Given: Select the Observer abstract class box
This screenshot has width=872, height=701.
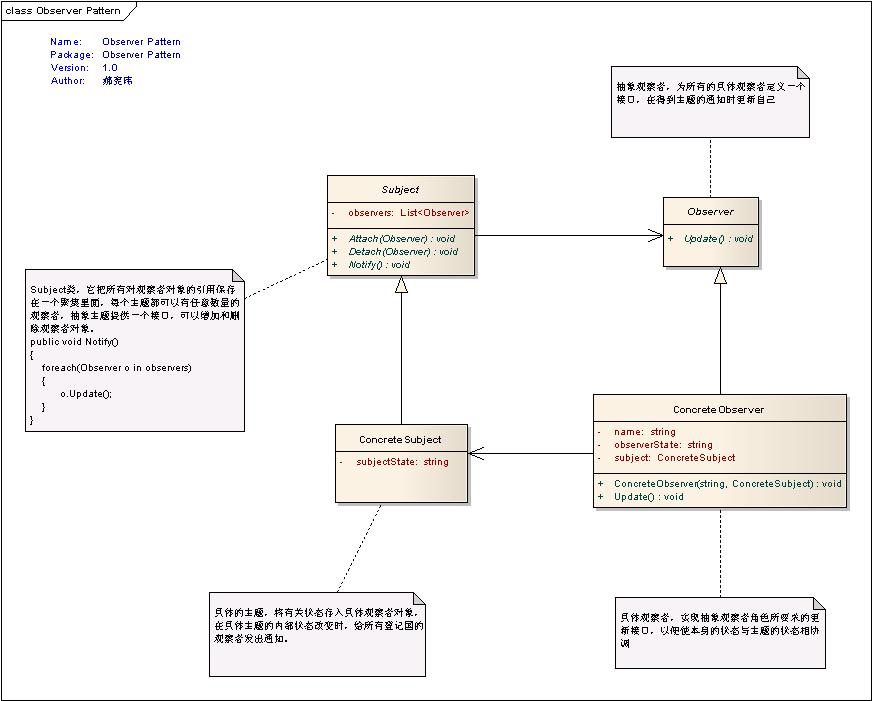Looking at the screenshot, I should [710, 212].
